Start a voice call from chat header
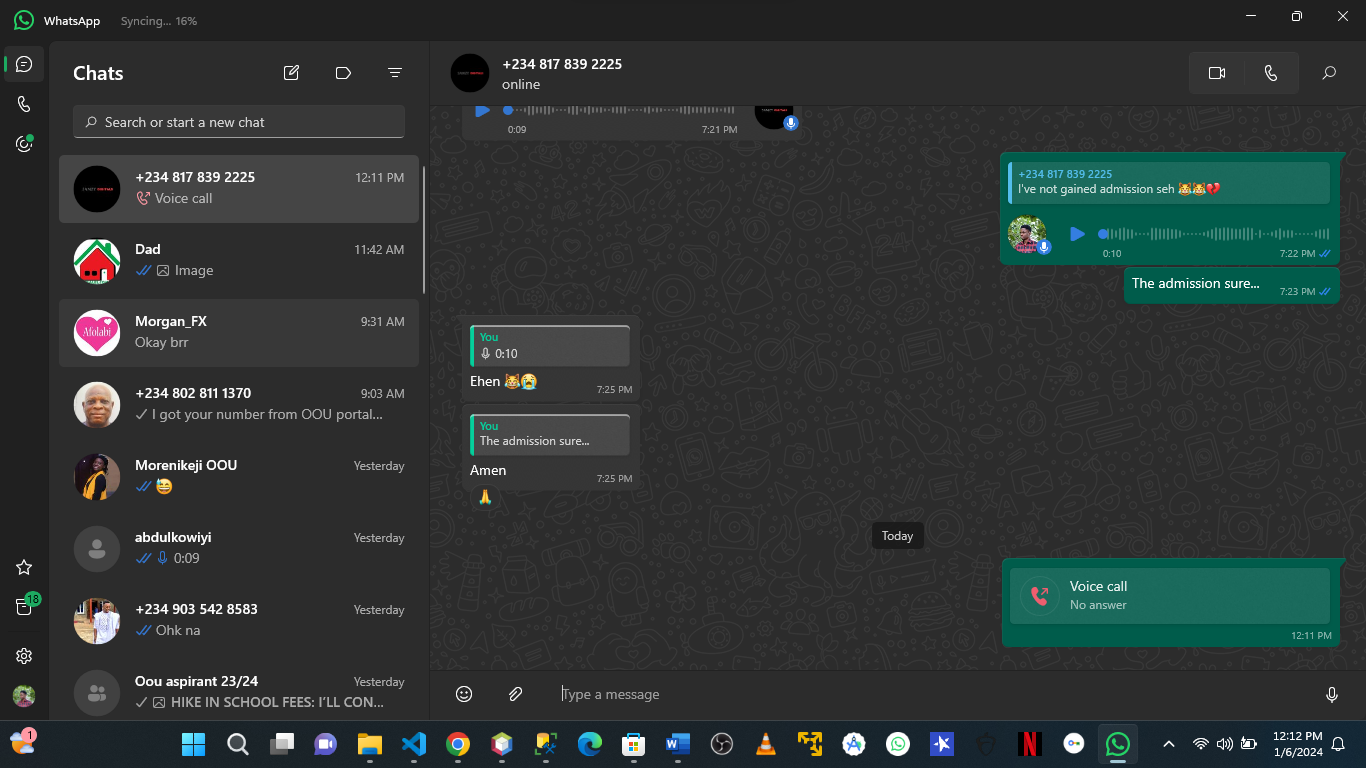This screenshot has height=768, width=1366. (x=1270, y=73)
